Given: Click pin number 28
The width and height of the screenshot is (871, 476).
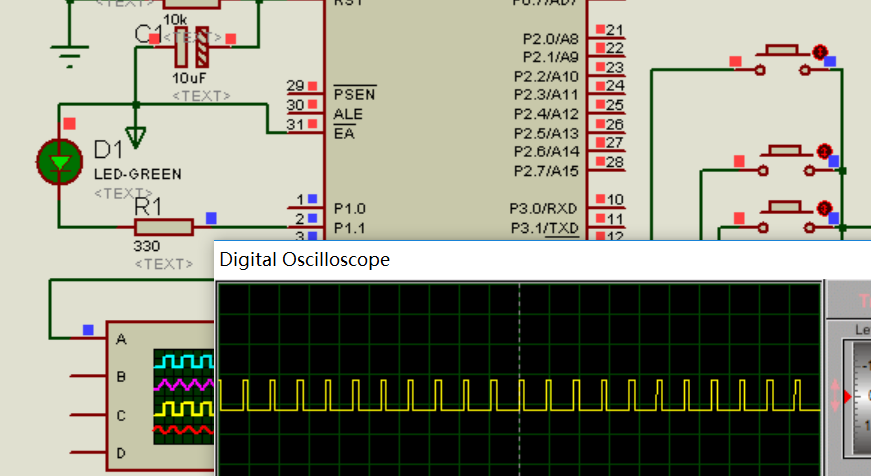Looking at the screenshot, I should click(615, 162).
